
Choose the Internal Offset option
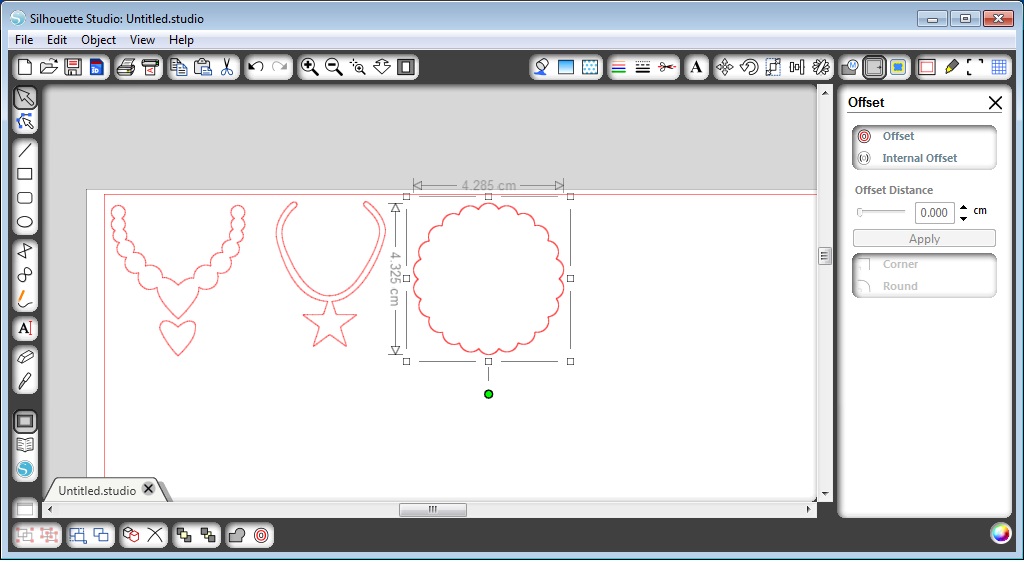point(920,158)
